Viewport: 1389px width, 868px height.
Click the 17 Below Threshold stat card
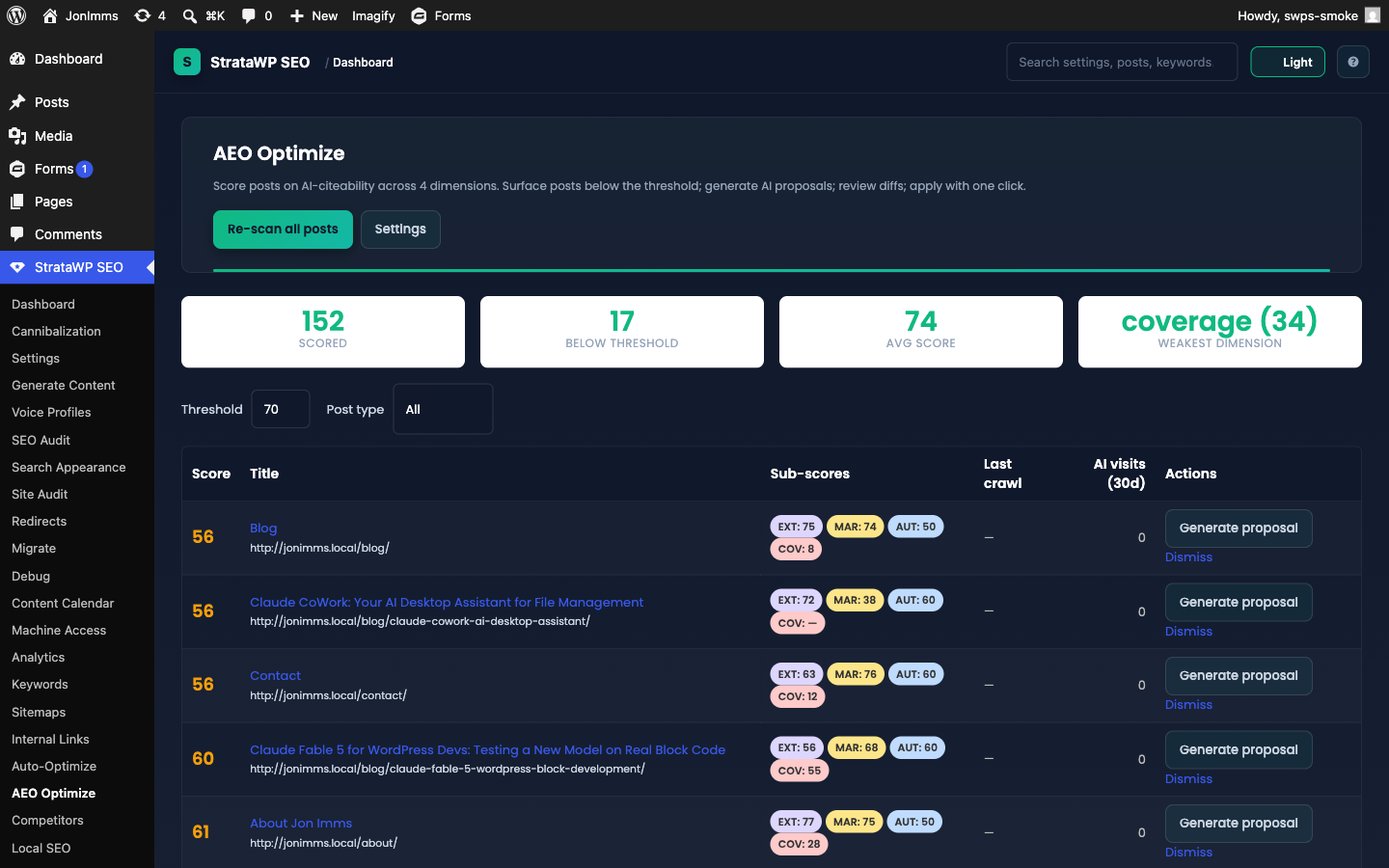pyautogui.click(x=622, y=332)
